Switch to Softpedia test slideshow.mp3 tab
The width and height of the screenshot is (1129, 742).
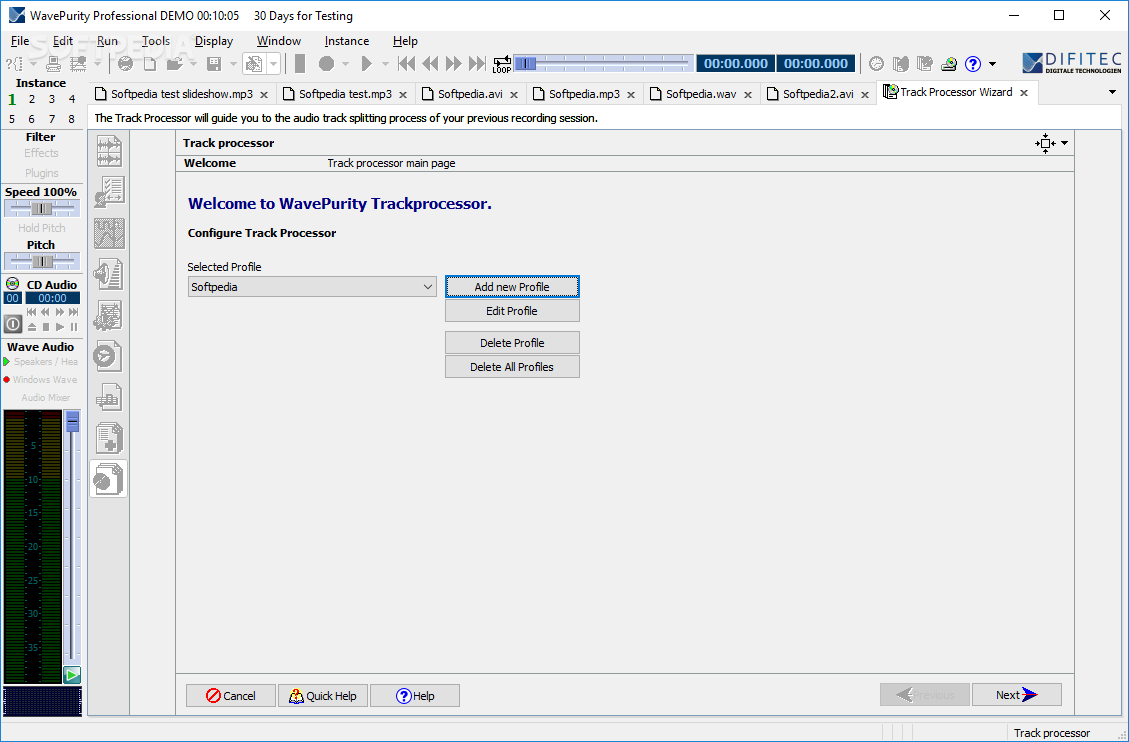coord(181,94)
